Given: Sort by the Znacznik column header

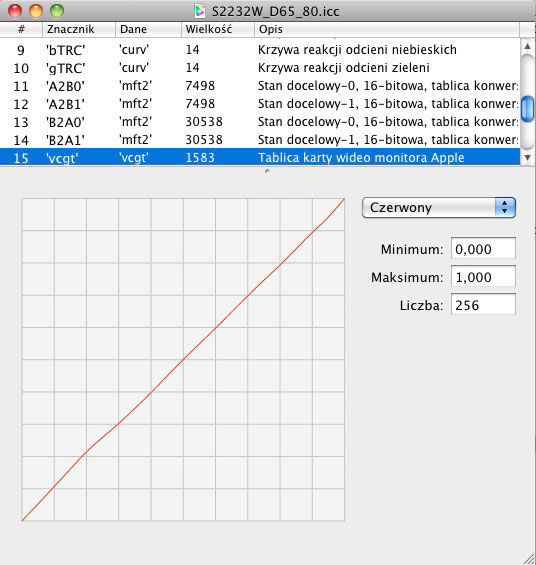Looking at the screenshot, I should [x=79, y=29].
